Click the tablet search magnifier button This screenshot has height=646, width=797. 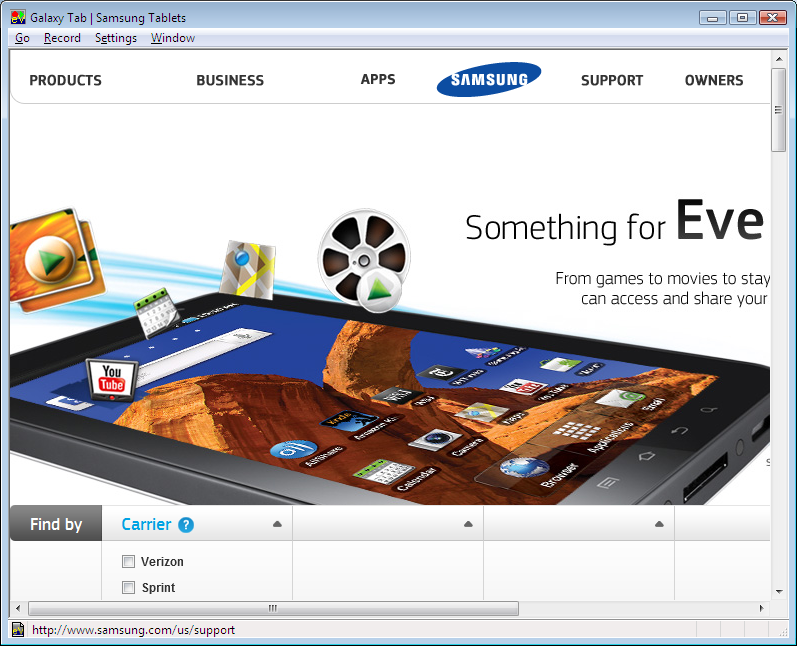click(709, 410)
